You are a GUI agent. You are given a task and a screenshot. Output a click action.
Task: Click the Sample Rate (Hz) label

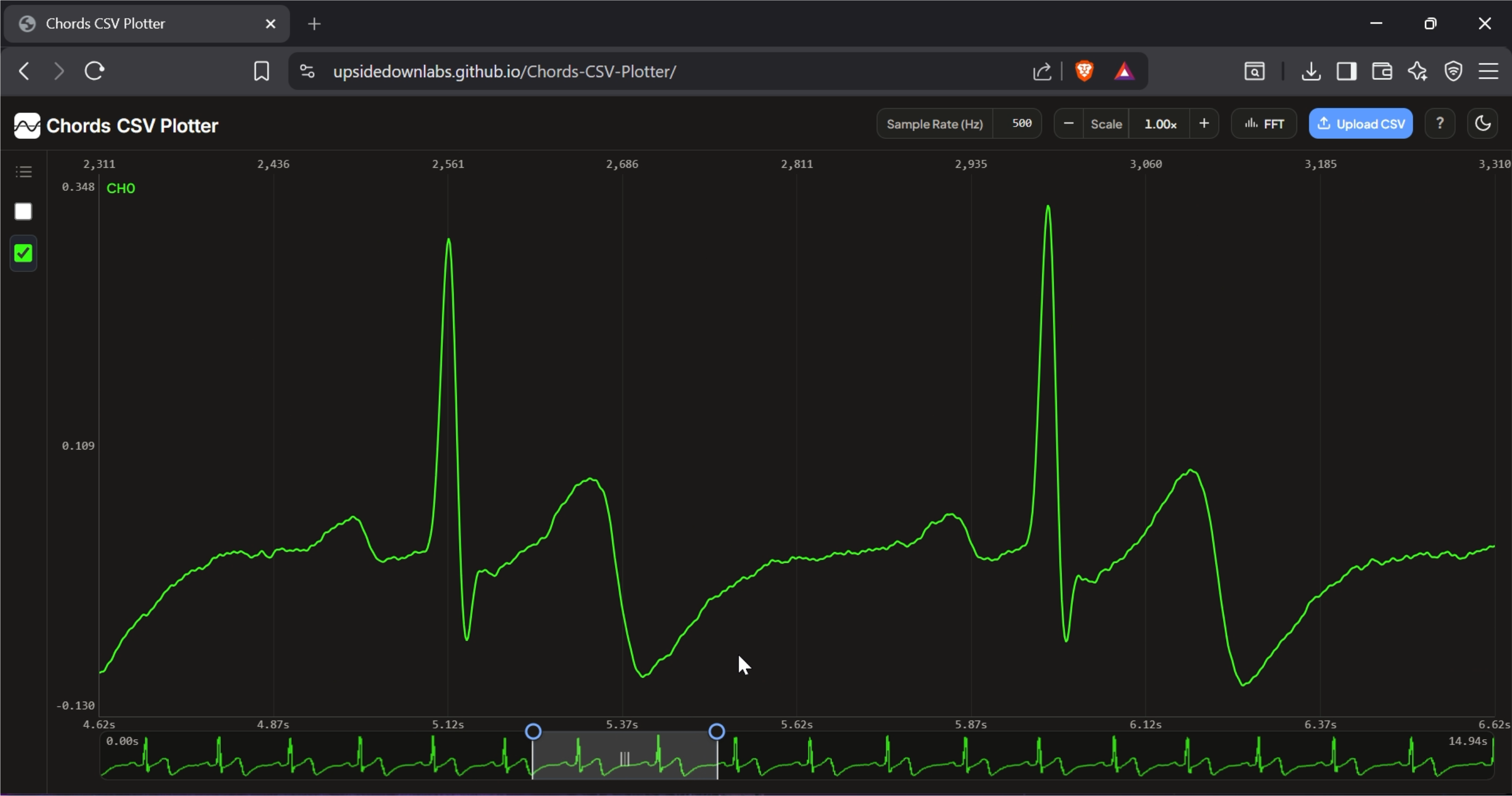tap(935, 124)
